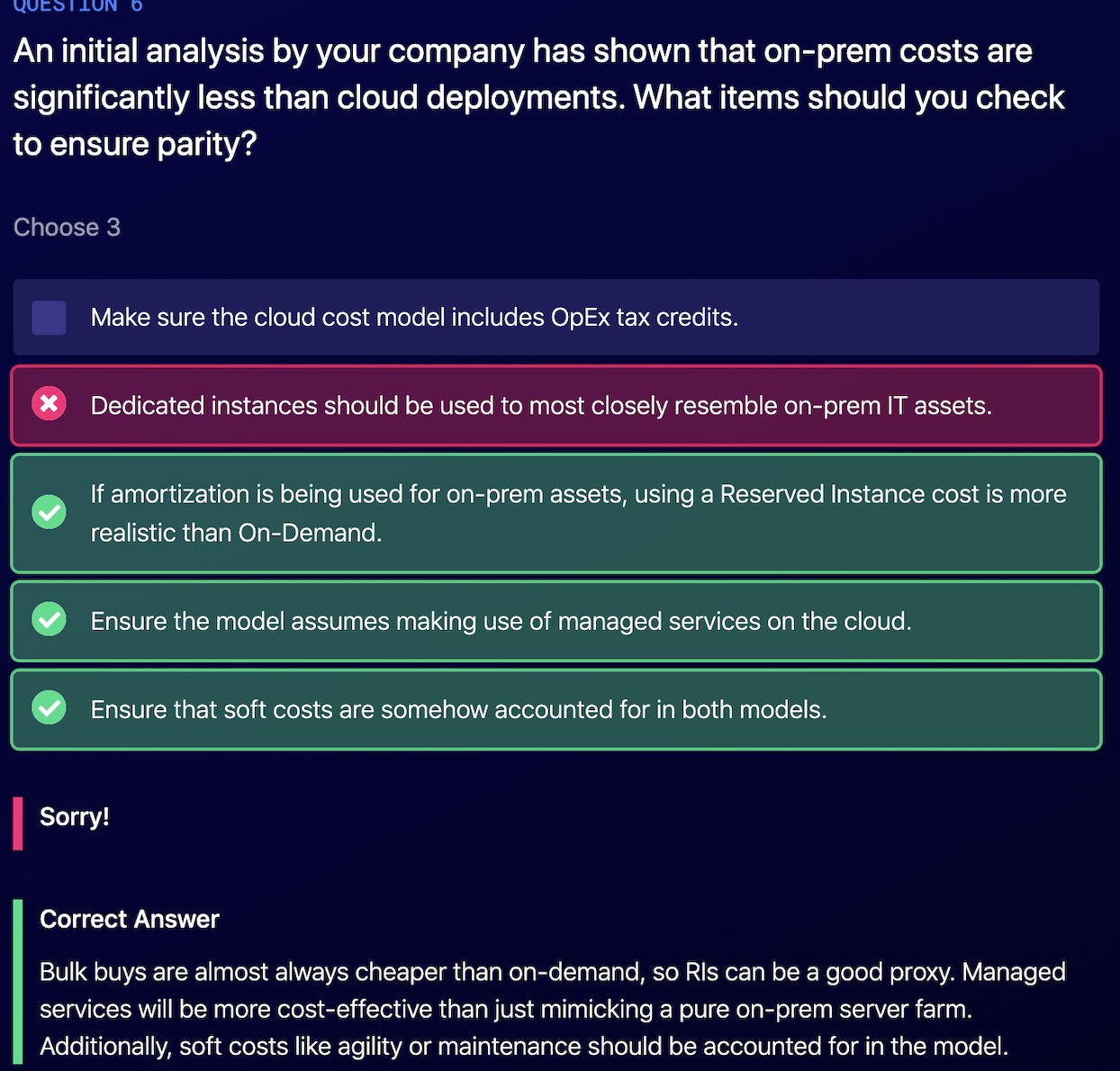
Task: Click the red bar beside 'Sorry!'
Action: pos(18,823)
